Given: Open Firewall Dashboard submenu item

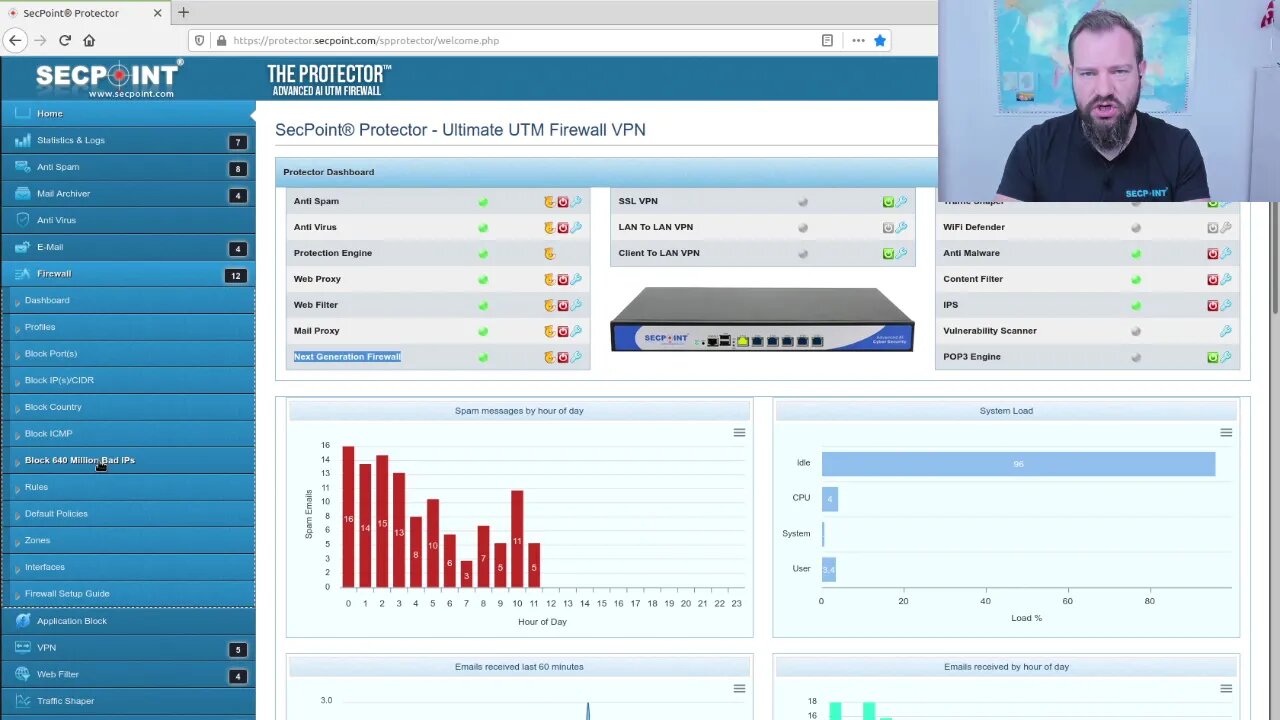Looking at the screenshot, I should click(128, 300).
